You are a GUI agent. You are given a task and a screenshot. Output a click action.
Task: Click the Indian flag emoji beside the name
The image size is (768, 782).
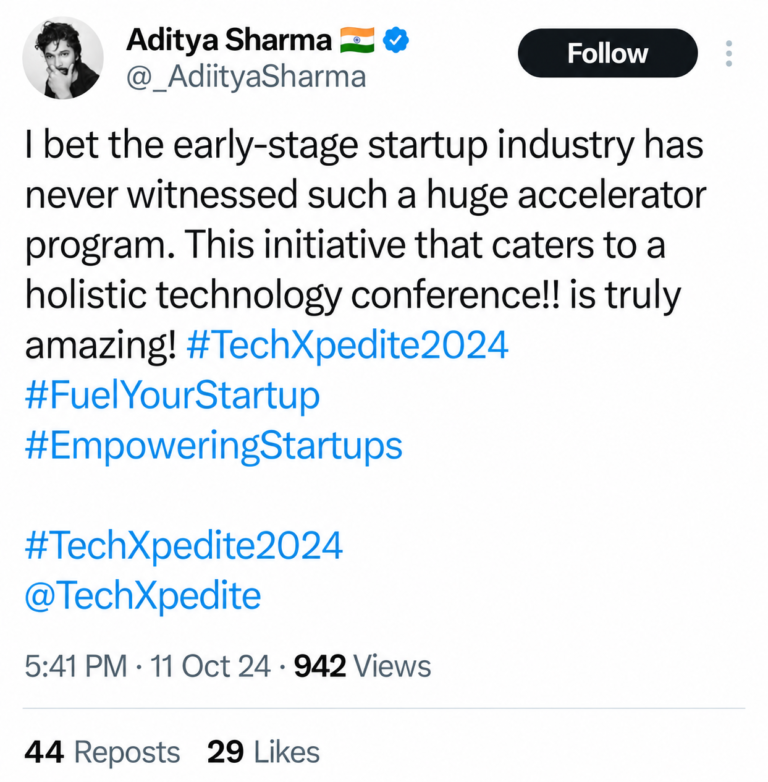coord(357,40)
